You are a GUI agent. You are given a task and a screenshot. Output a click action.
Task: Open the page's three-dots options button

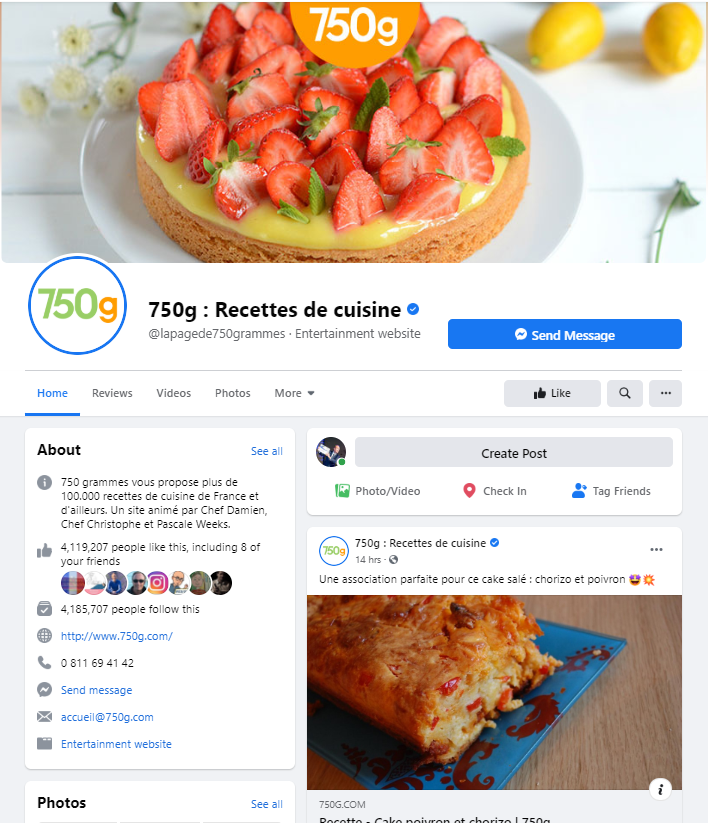tap(665, 393)
